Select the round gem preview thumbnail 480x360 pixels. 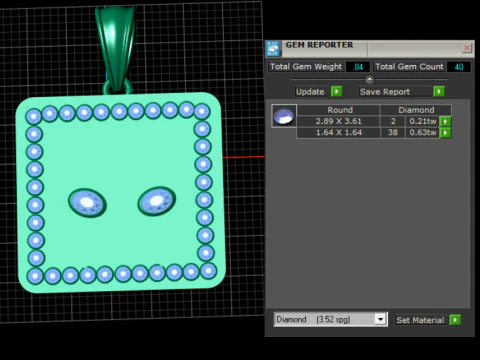(x=284, y=116)
